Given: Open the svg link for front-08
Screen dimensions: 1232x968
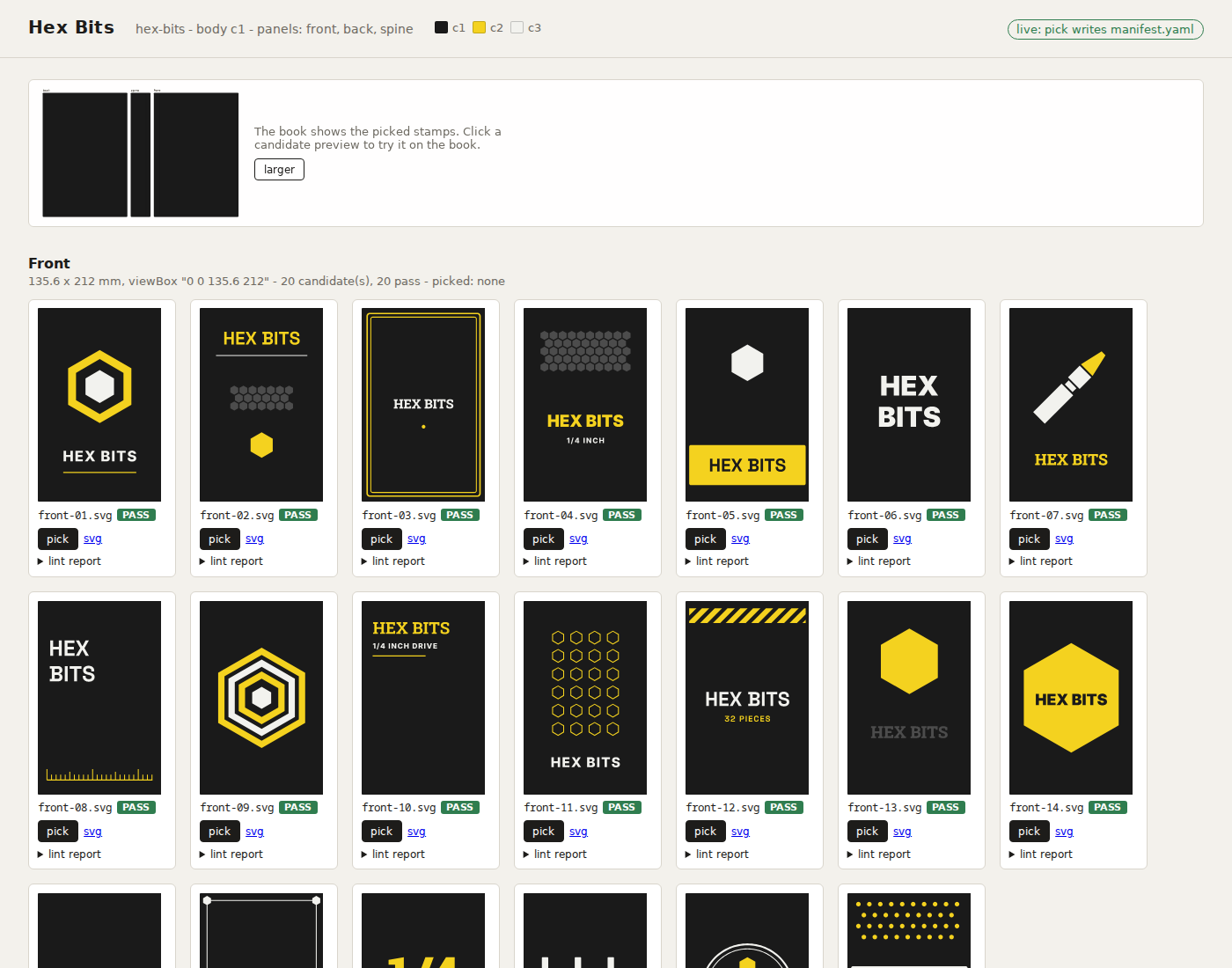Looking at the screenshot, I should 92,832.
